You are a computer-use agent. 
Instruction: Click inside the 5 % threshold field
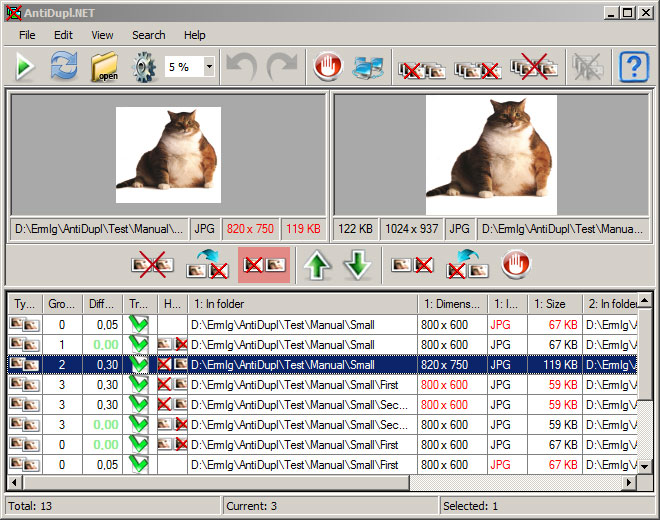tap(184, 67)
